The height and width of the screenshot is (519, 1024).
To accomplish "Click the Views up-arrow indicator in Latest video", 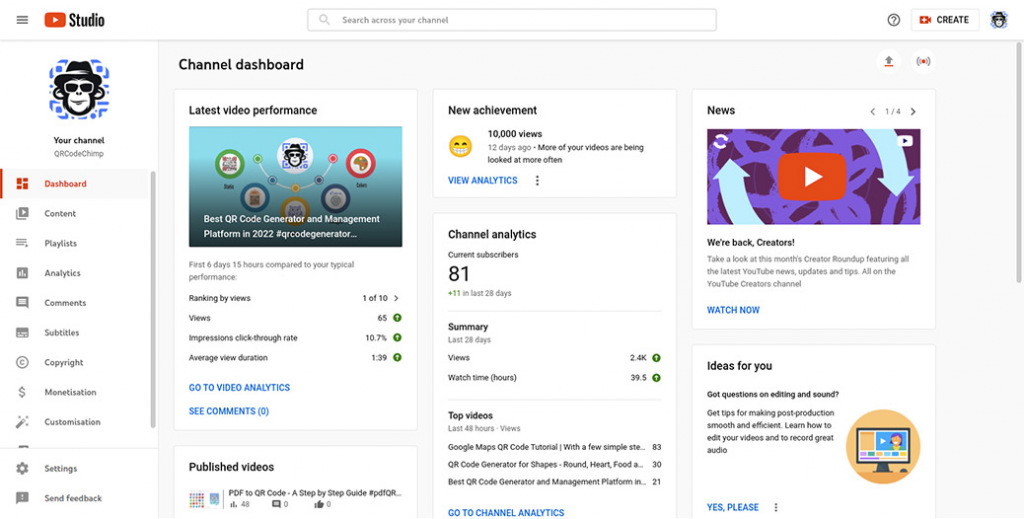I will [397, 318].
